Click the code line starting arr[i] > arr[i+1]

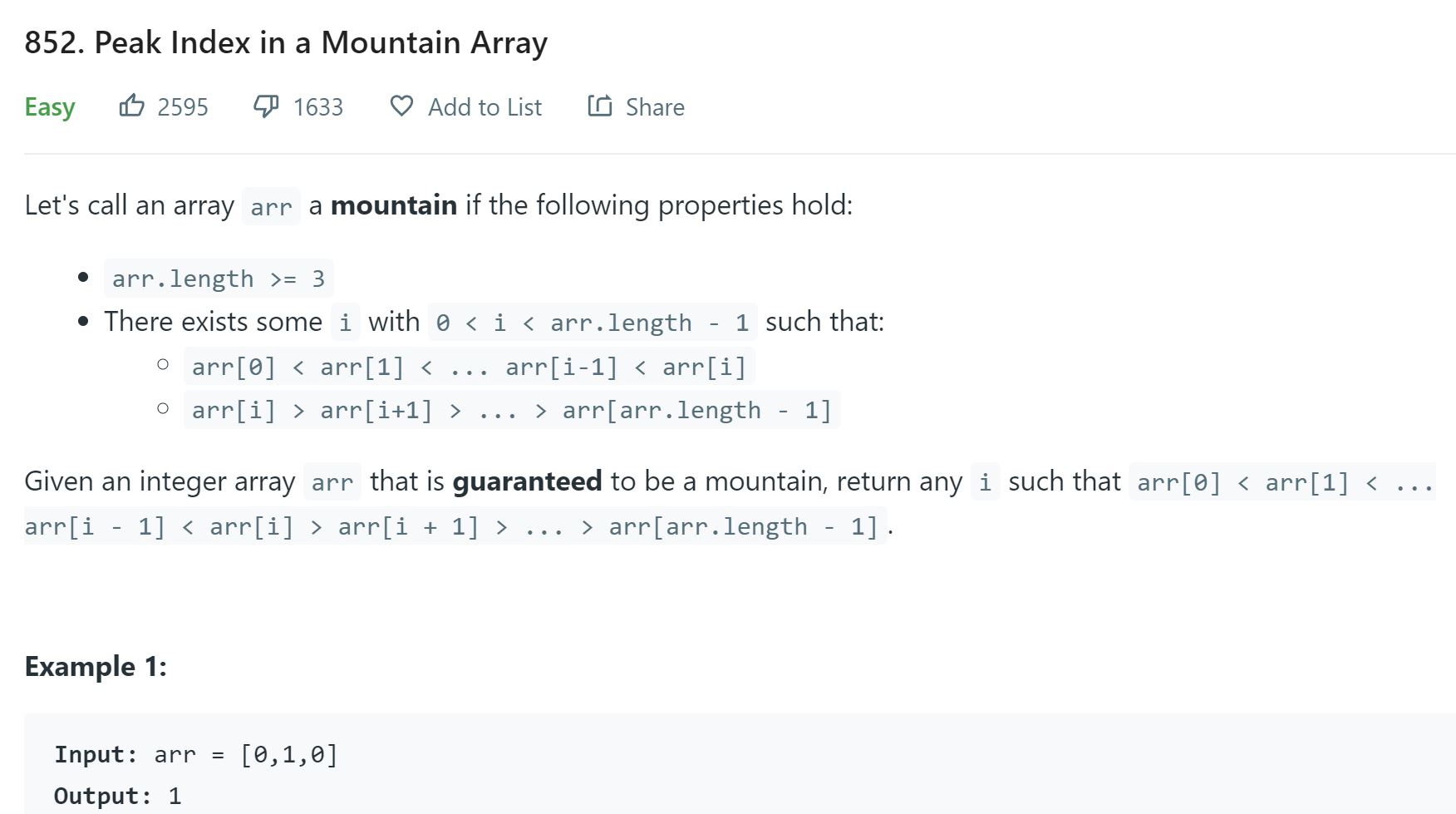(511, 410)
